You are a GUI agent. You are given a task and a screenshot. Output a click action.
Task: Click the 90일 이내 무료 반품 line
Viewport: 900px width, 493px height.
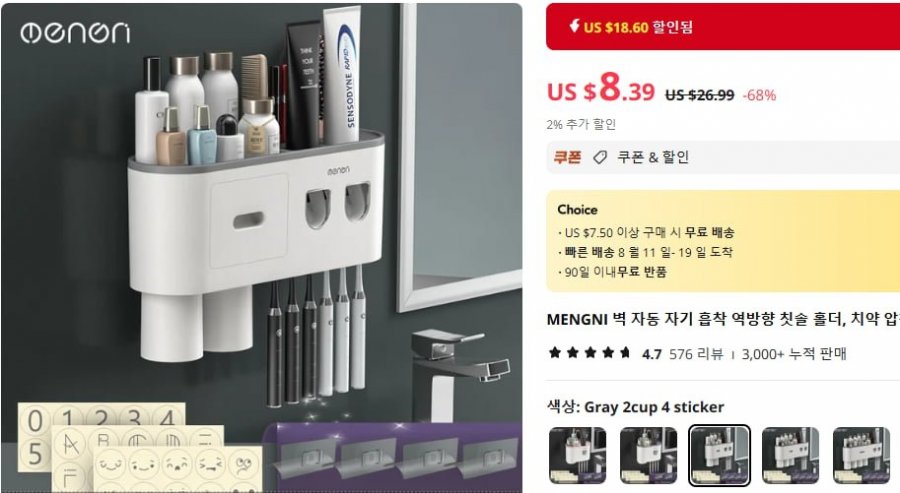[x=616, y=272]
